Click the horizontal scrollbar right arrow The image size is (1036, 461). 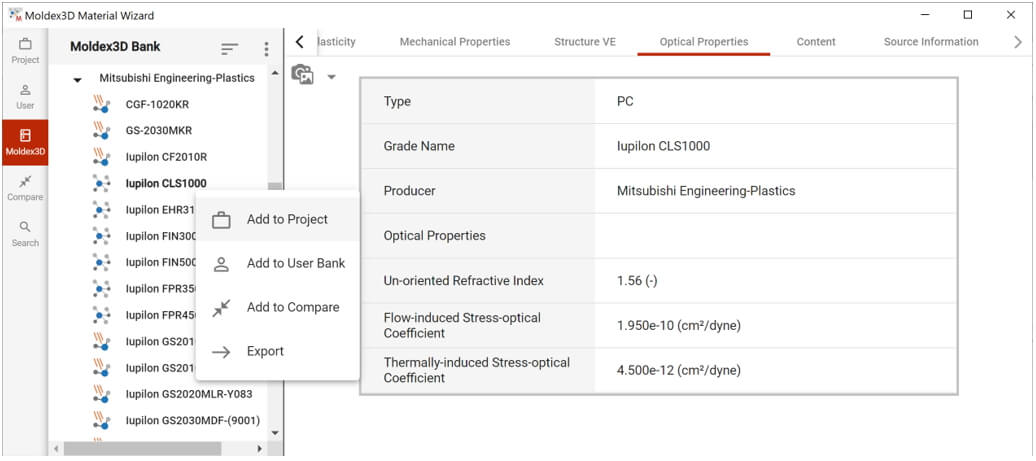(x=260, y=448)
